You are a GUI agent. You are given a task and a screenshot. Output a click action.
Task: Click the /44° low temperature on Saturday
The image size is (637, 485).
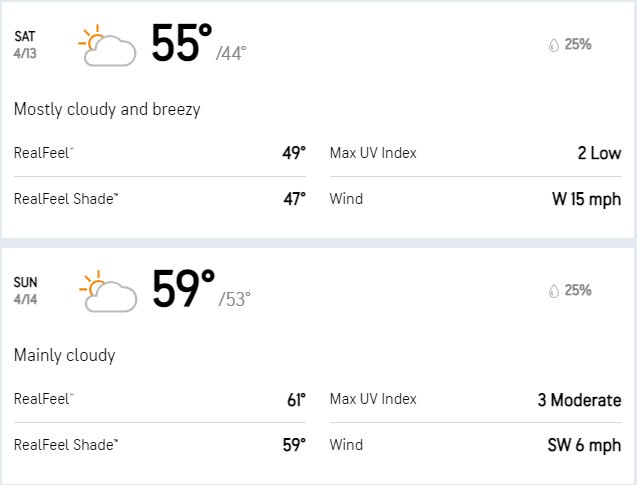231,53
